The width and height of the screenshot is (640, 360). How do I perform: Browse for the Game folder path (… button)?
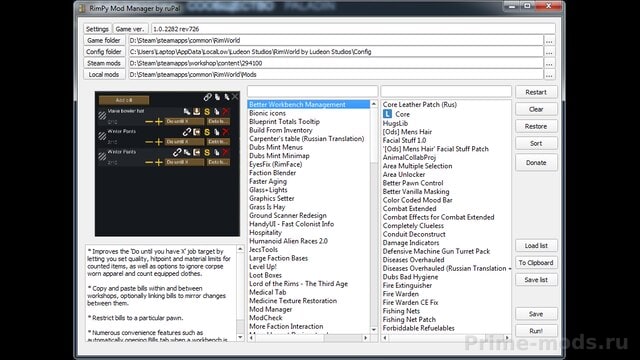click(549, 40)
